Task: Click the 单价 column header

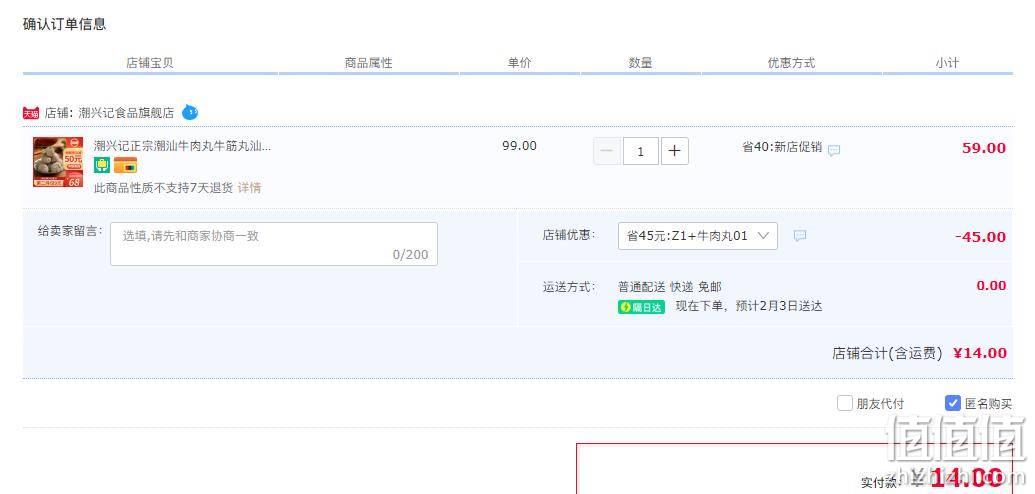Action: point(519,63)
